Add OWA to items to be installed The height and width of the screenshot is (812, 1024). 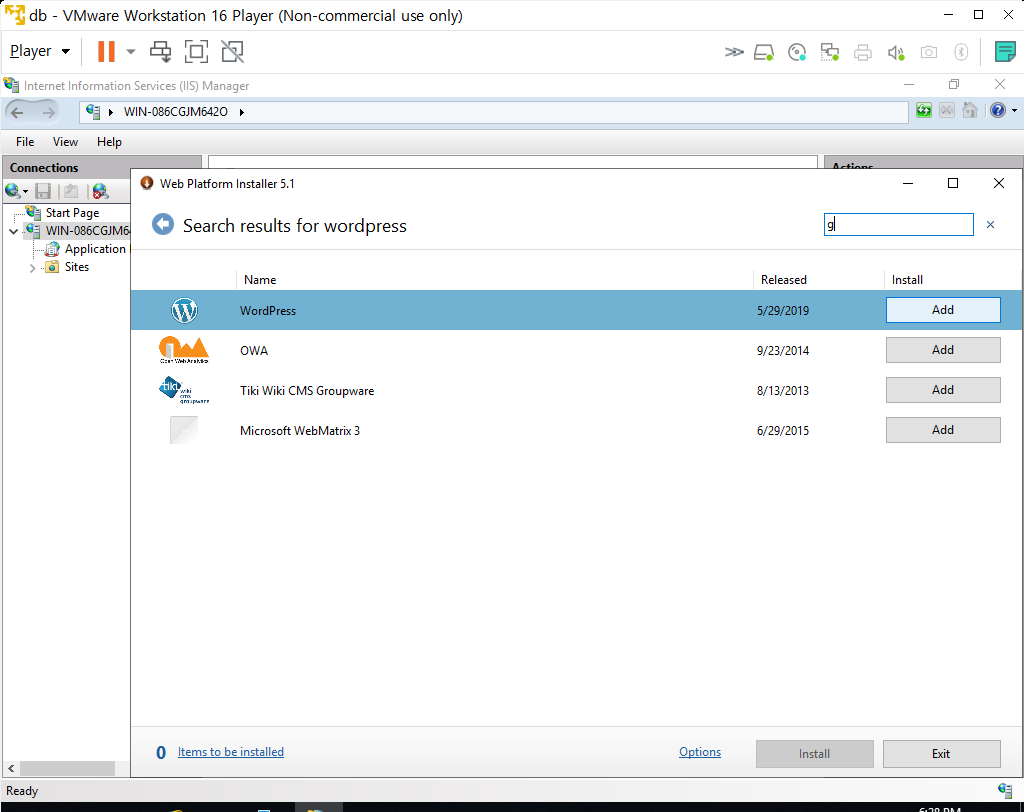[942, 350]
